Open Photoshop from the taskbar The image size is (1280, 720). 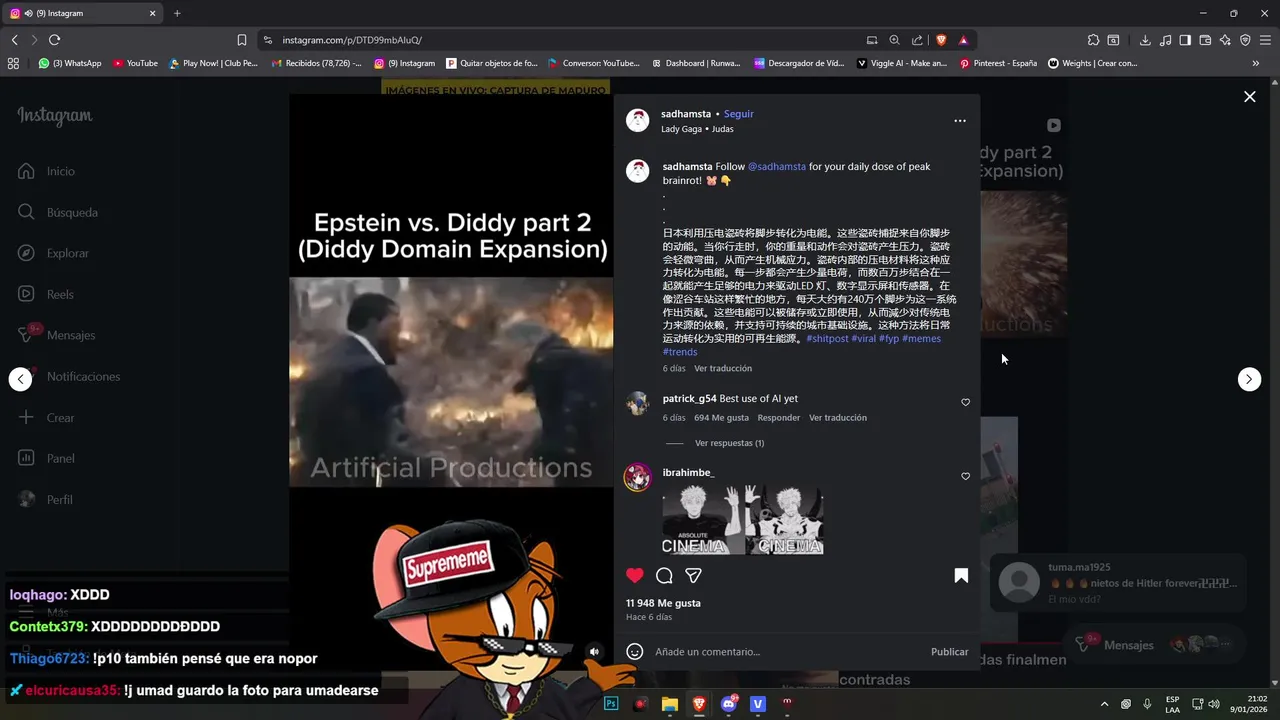611,704
